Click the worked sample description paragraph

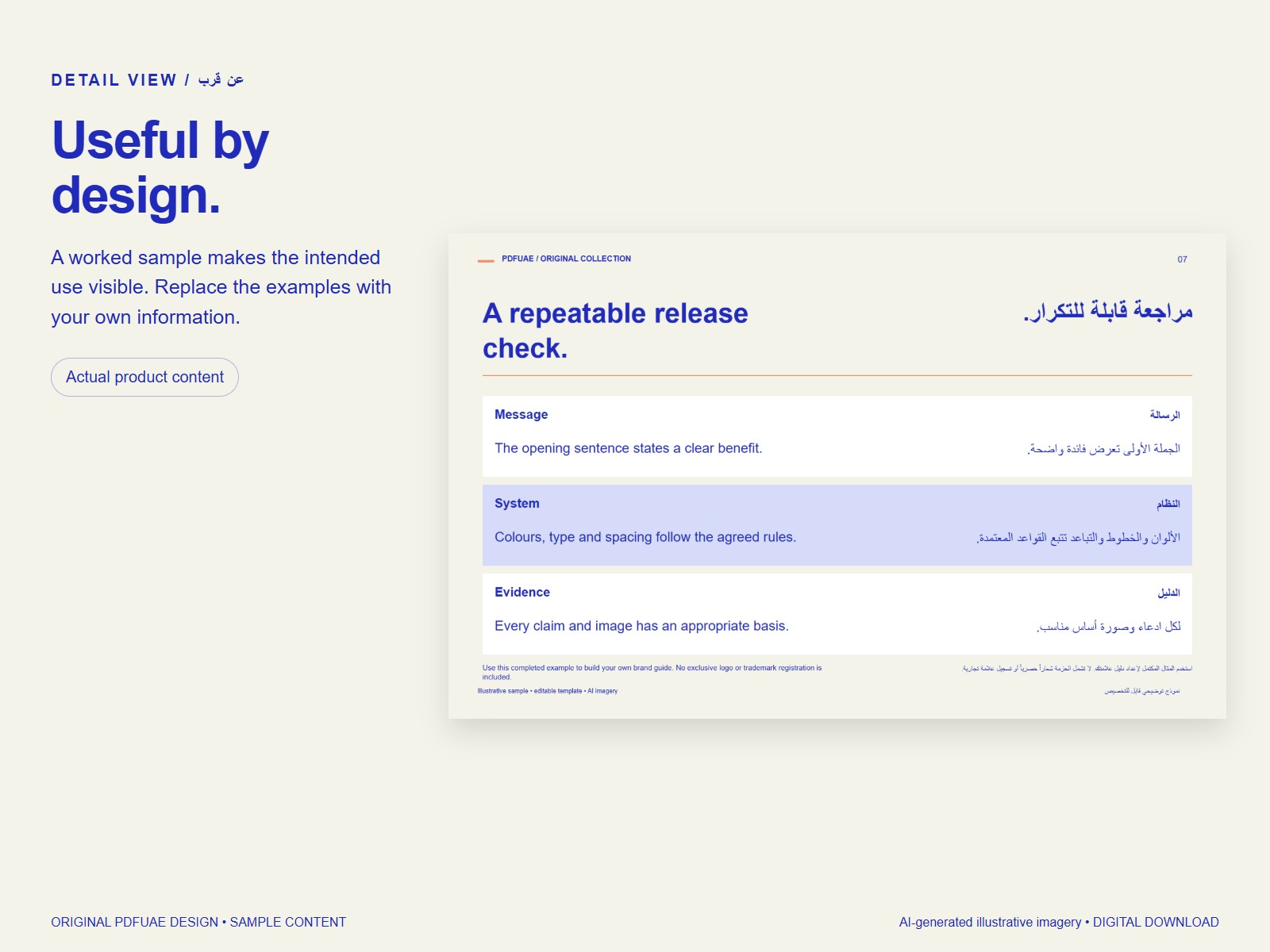[221, 287]
